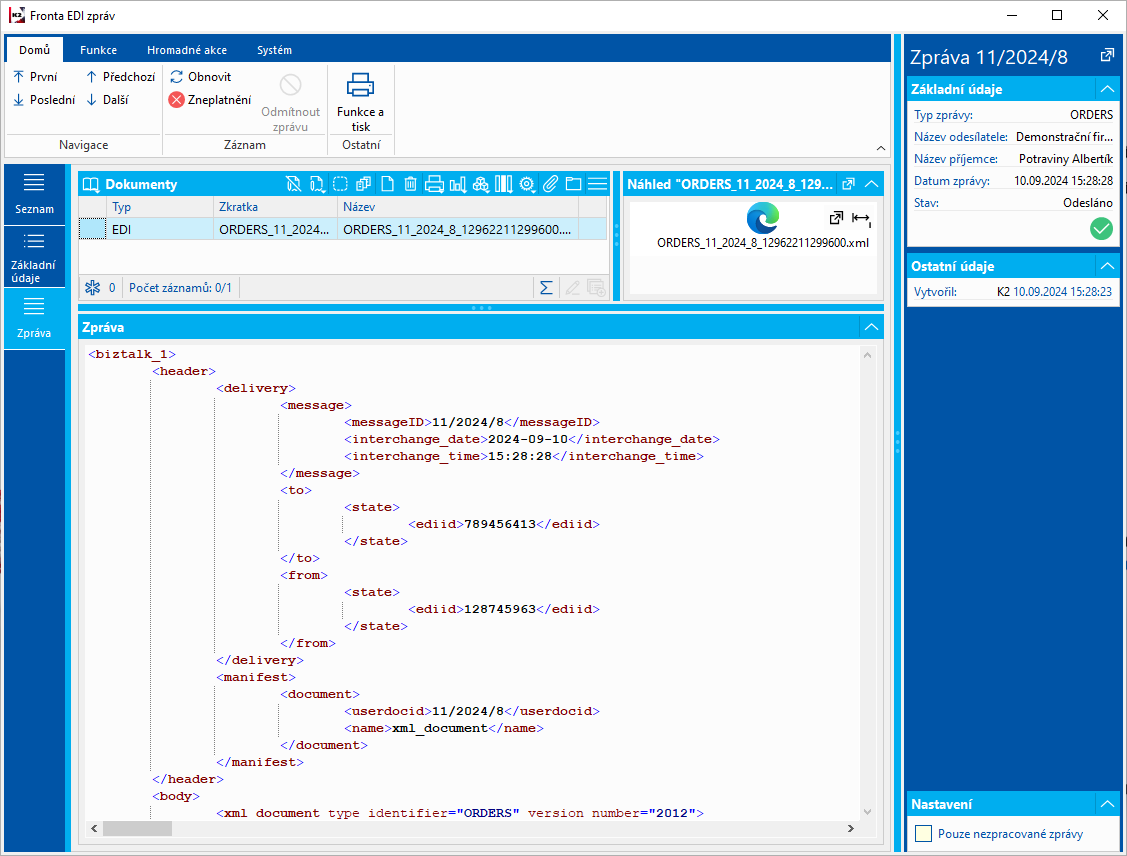Viewport: 1127px width, 856px height.
Task: Click the print icon in the Dokumenty toolbar
Action: 434,184
